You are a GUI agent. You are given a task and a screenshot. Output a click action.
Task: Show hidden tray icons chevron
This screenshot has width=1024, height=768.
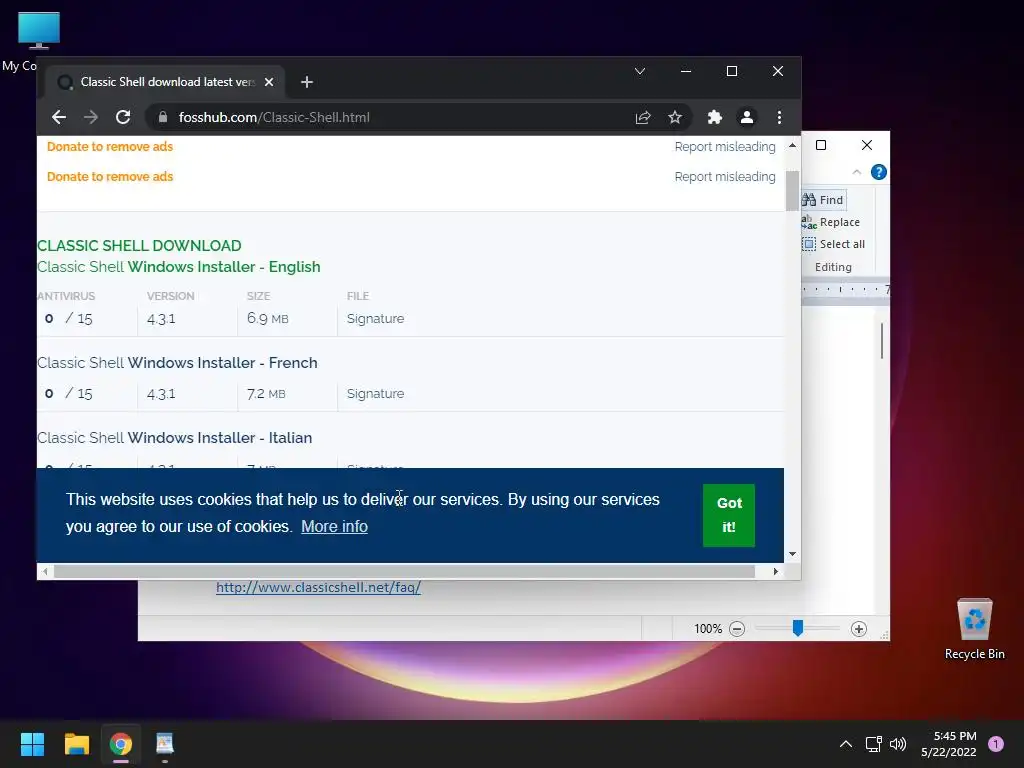coord(846,744)
